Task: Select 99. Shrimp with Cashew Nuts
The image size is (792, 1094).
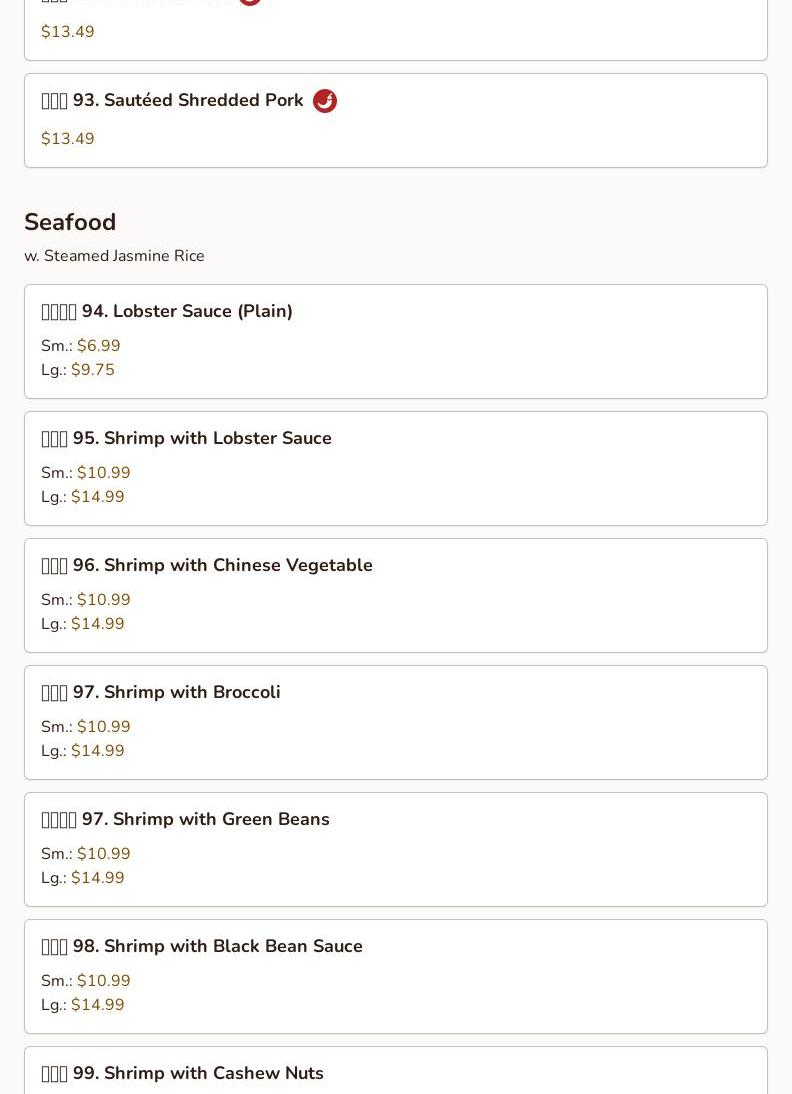Action: pyautogui.click(x=213, y=1074)
